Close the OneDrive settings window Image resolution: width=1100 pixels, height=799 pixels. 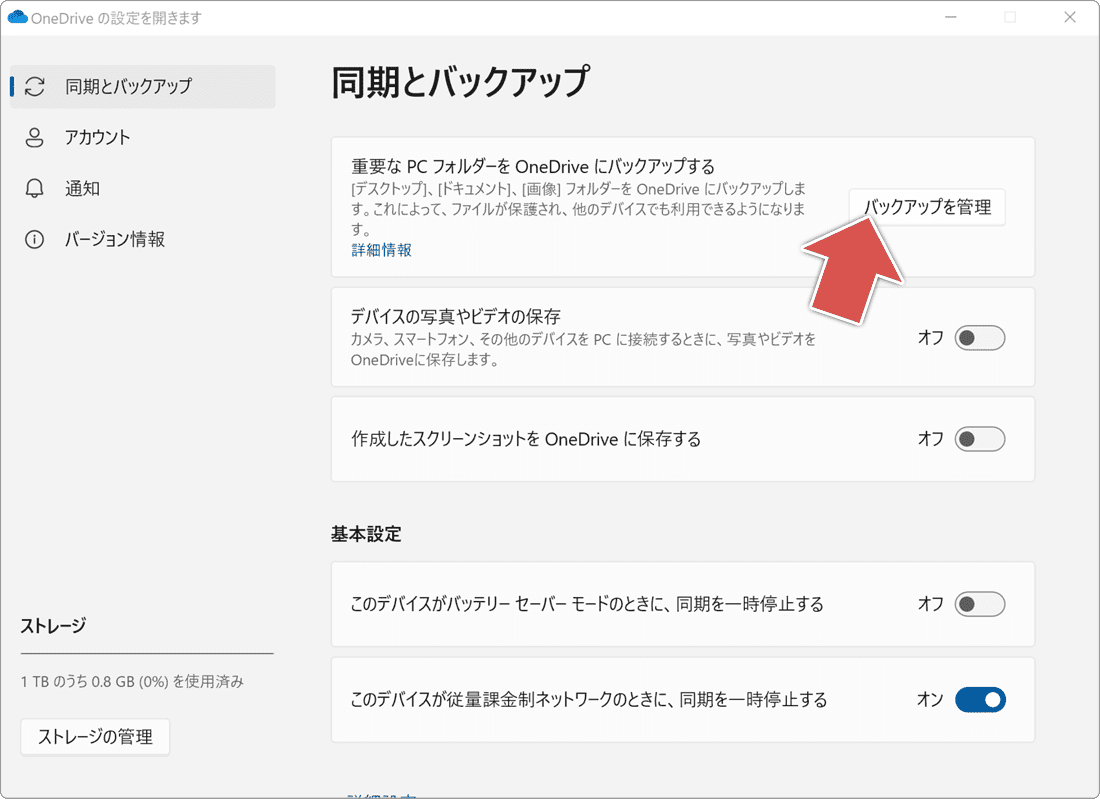coord(1070,17)
